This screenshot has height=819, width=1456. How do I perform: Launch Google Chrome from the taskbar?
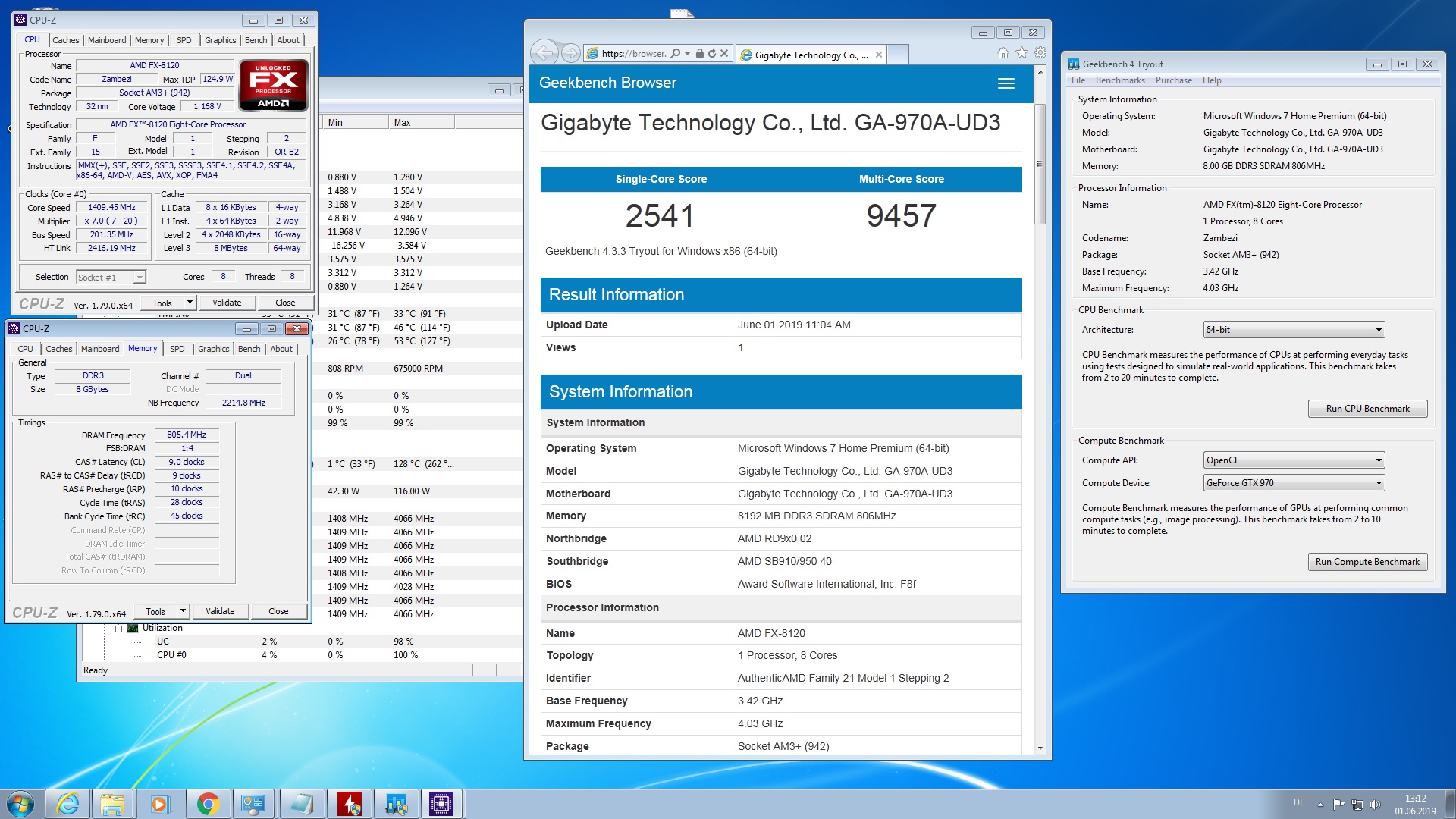pos(207,804)
